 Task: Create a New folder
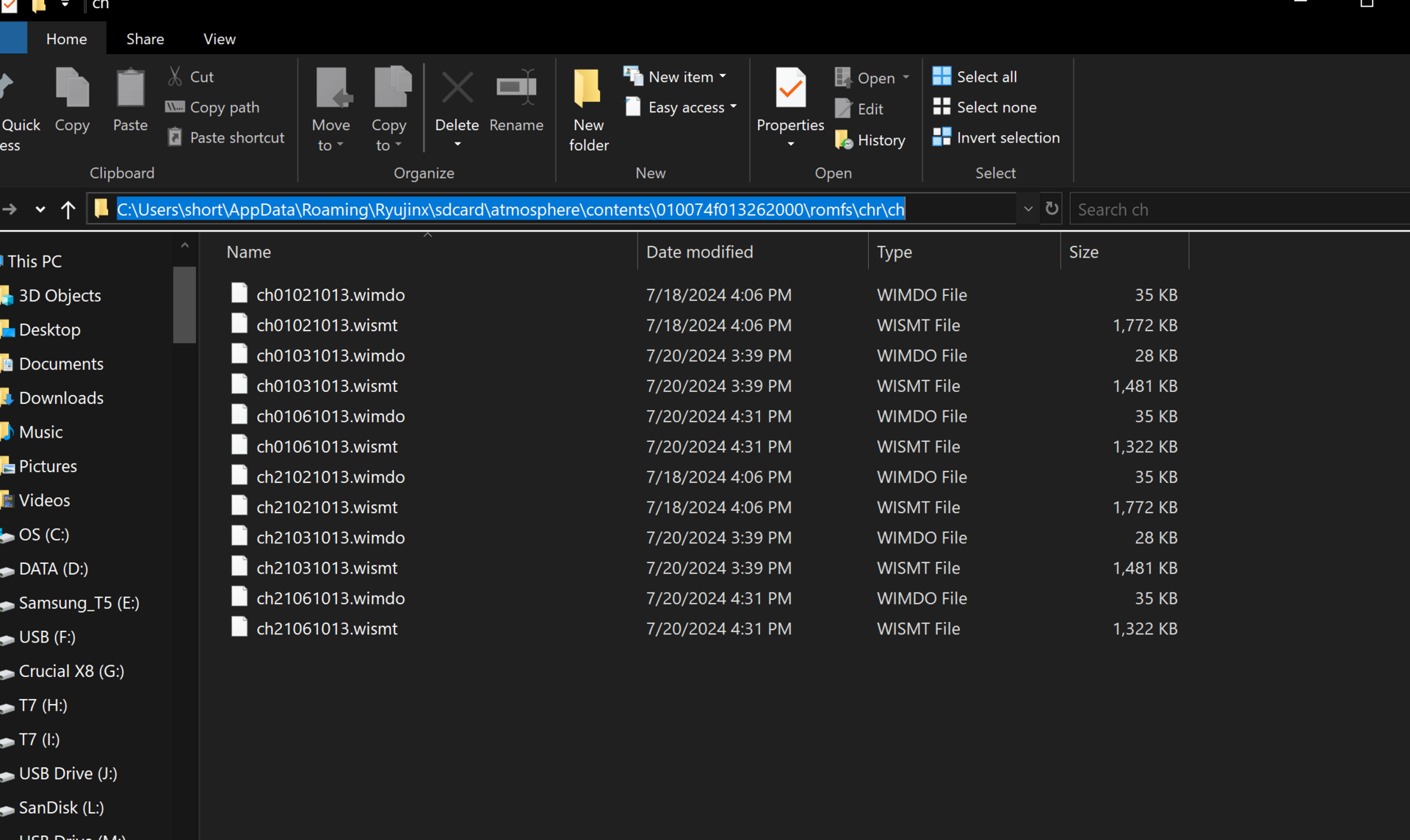(x=588, y=109)
